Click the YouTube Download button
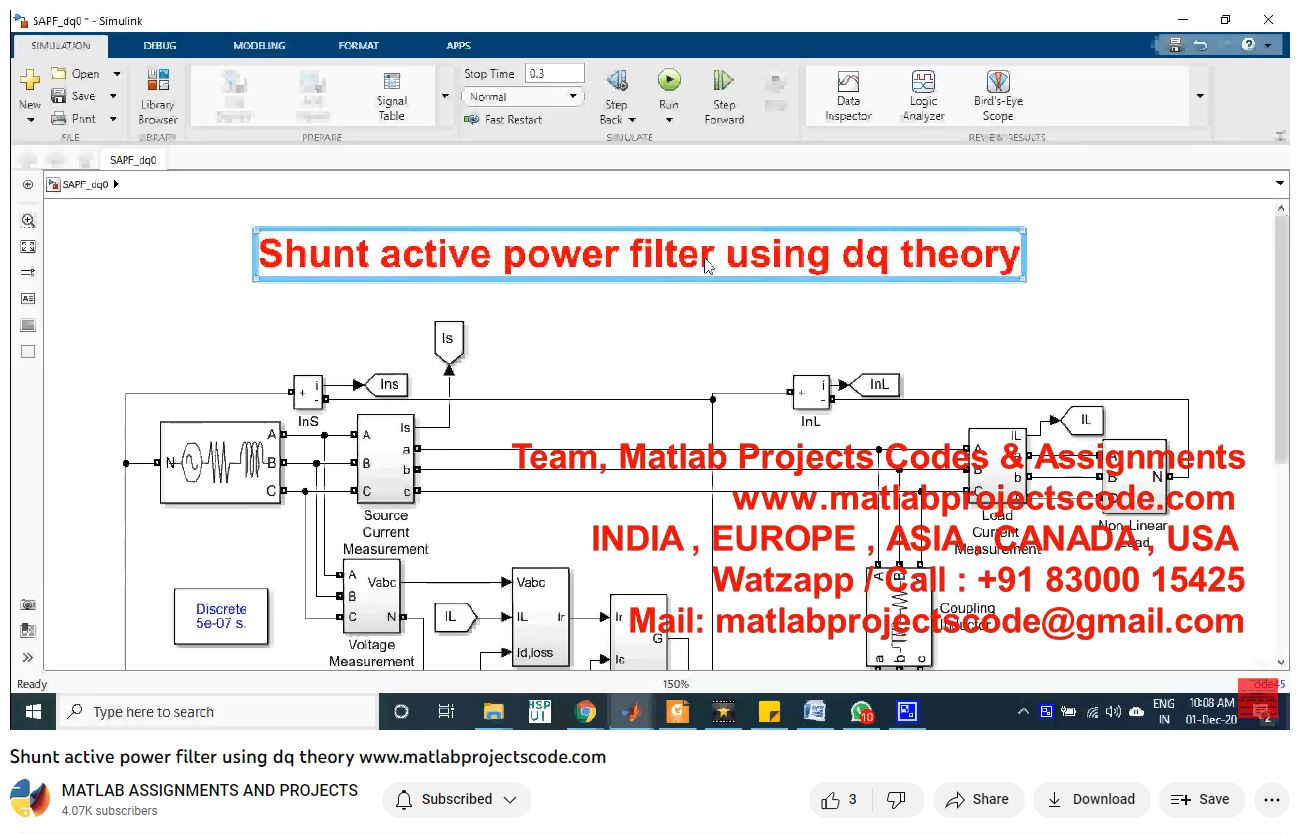 click(x=1091, y=800)
